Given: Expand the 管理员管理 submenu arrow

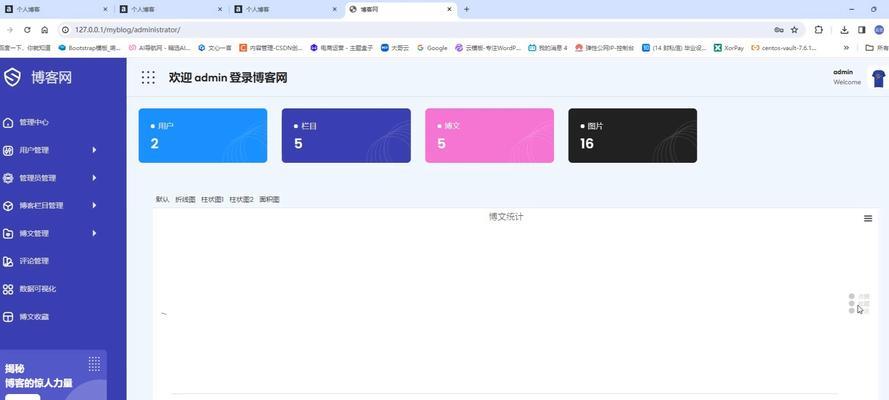Looking at the screenshot, I should tap(94, 178).
